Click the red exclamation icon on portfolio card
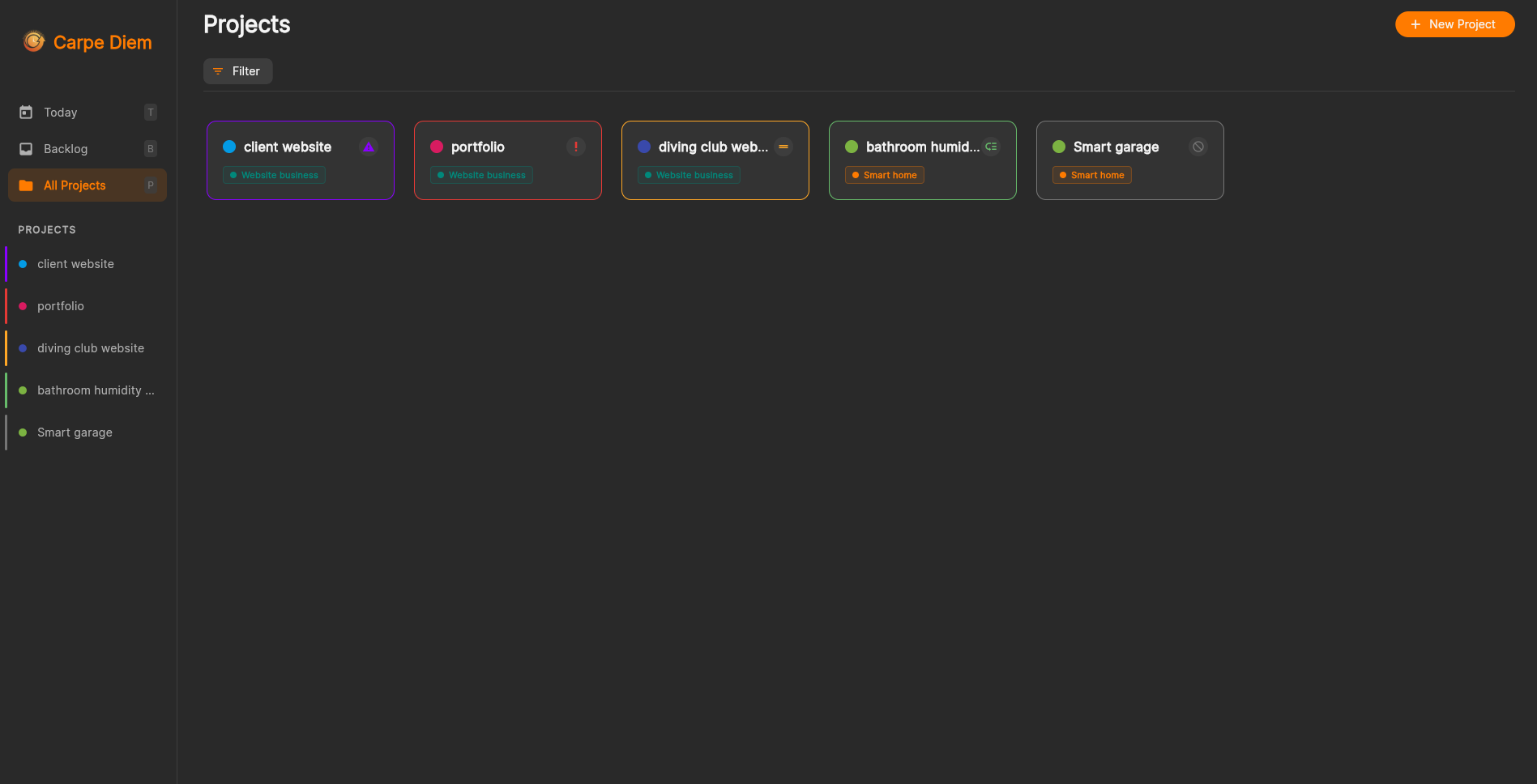Screen dimensions: 1537x784 pos(576,147)
